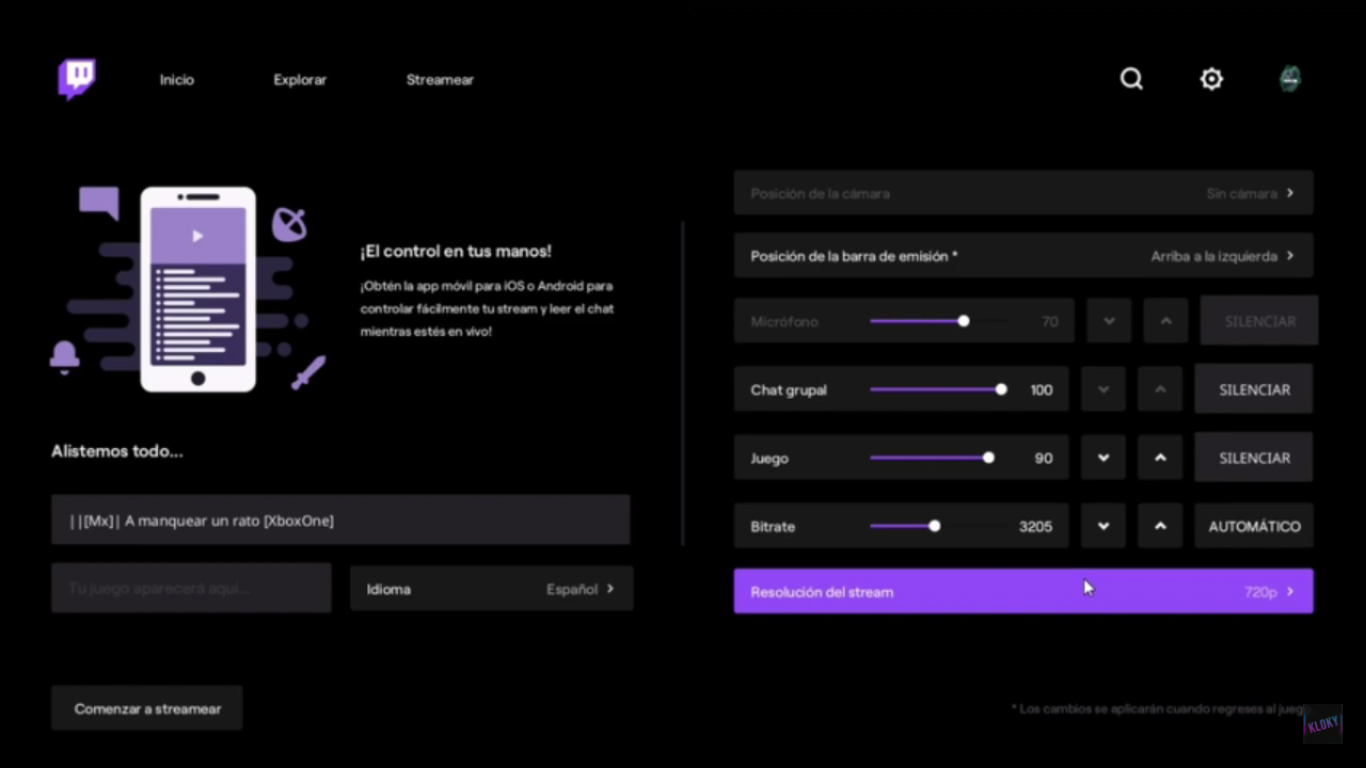
Task: Open the Idioma language selector
Action: click(491, 589)
